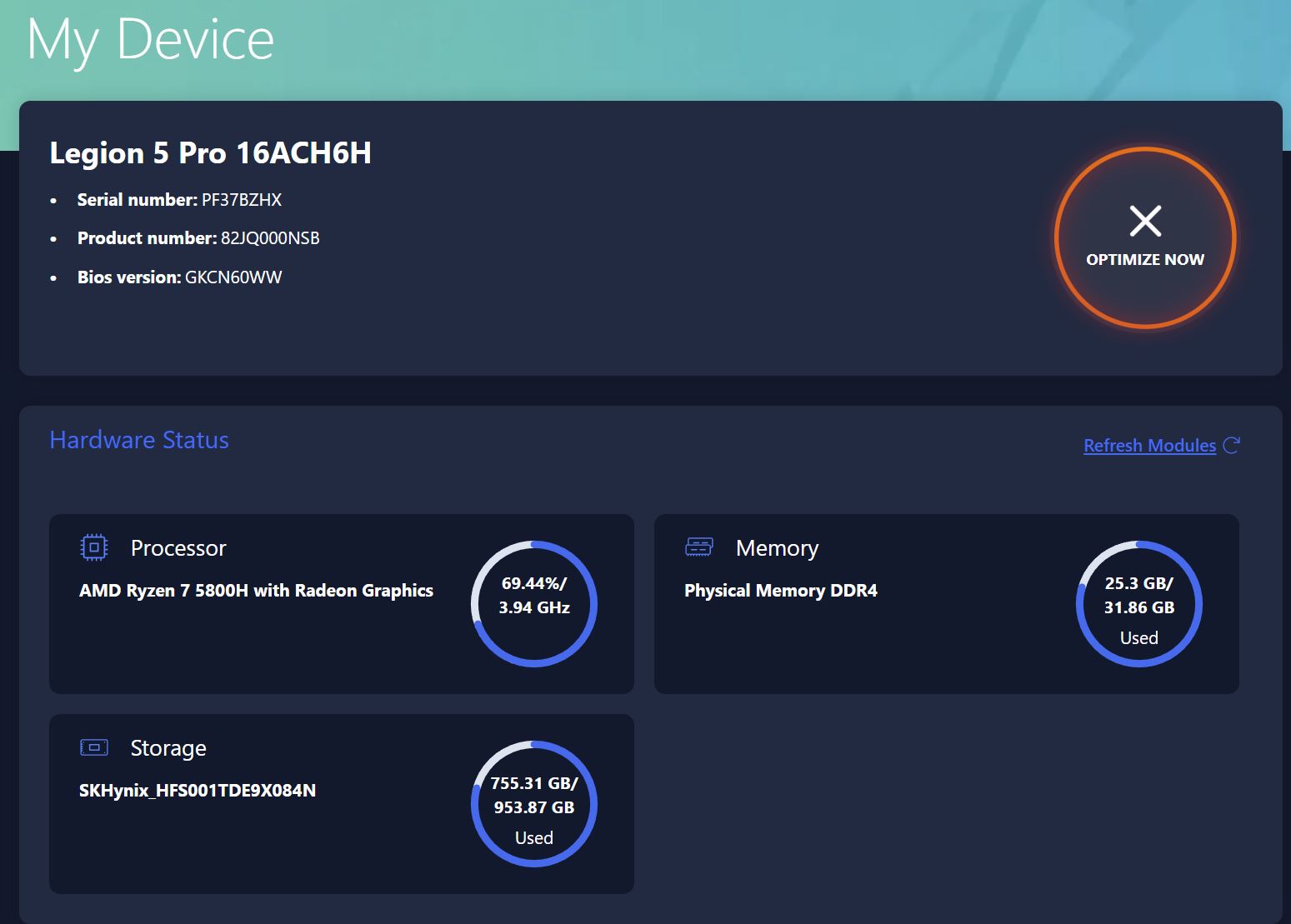Click Physical Memory DDR4 text
This screenshot has height=924, width=1291.
click(781, 591)
